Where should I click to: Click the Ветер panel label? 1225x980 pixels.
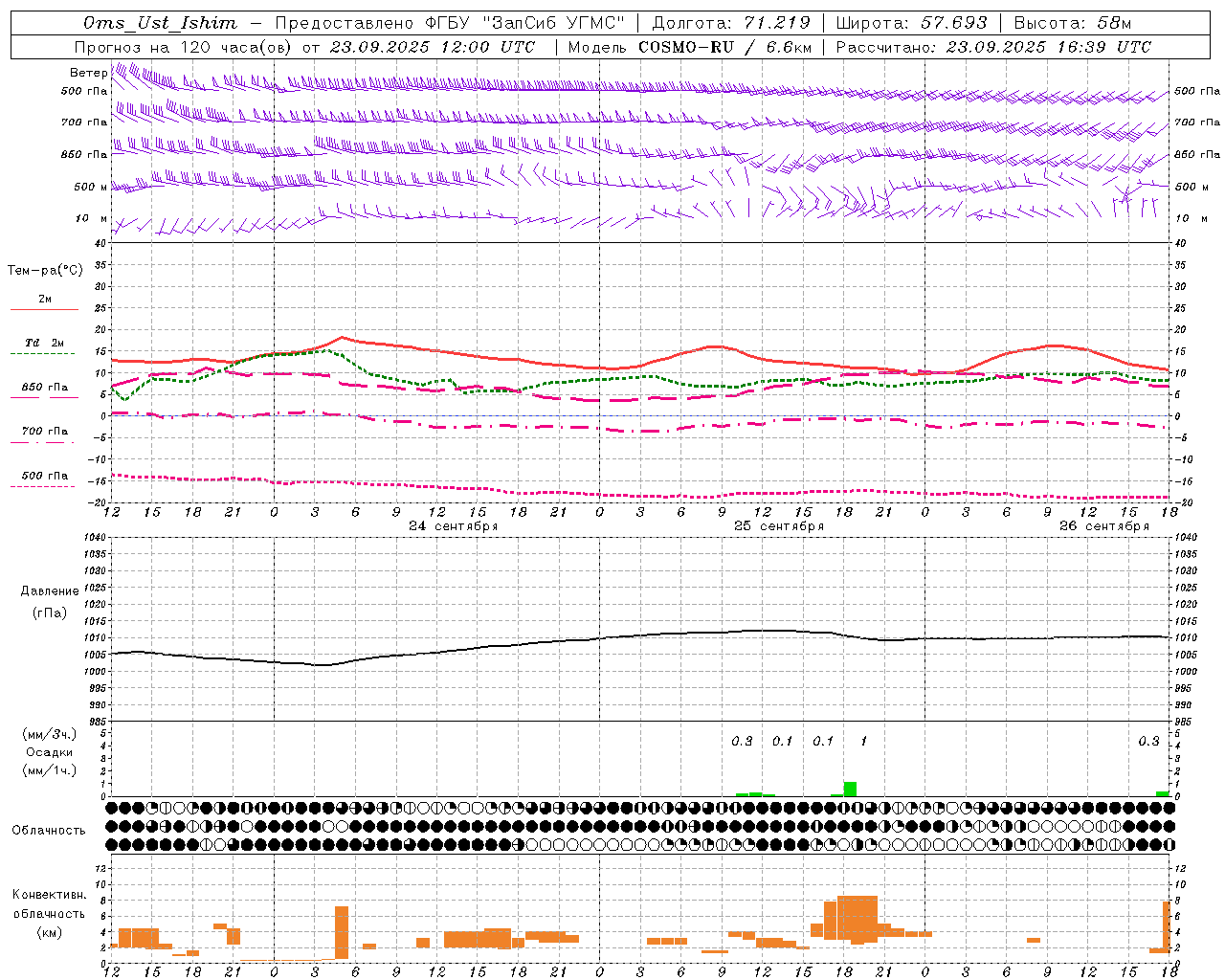[x=88, y=73]
